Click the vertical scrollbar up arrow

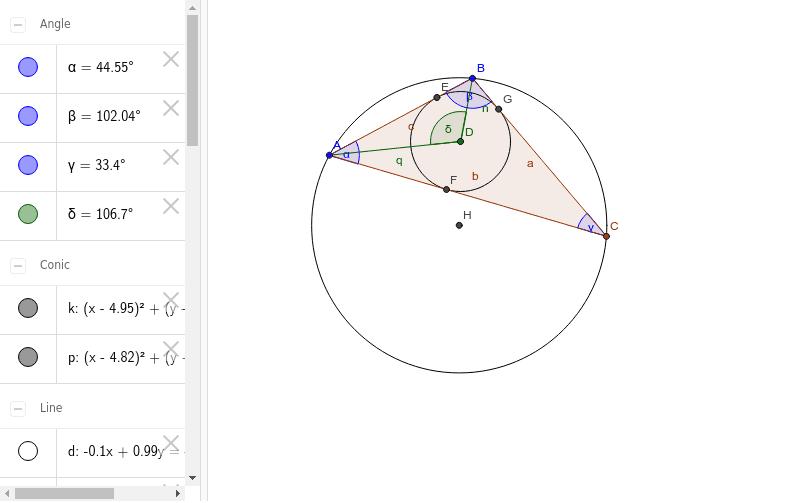tap(192, 8)
